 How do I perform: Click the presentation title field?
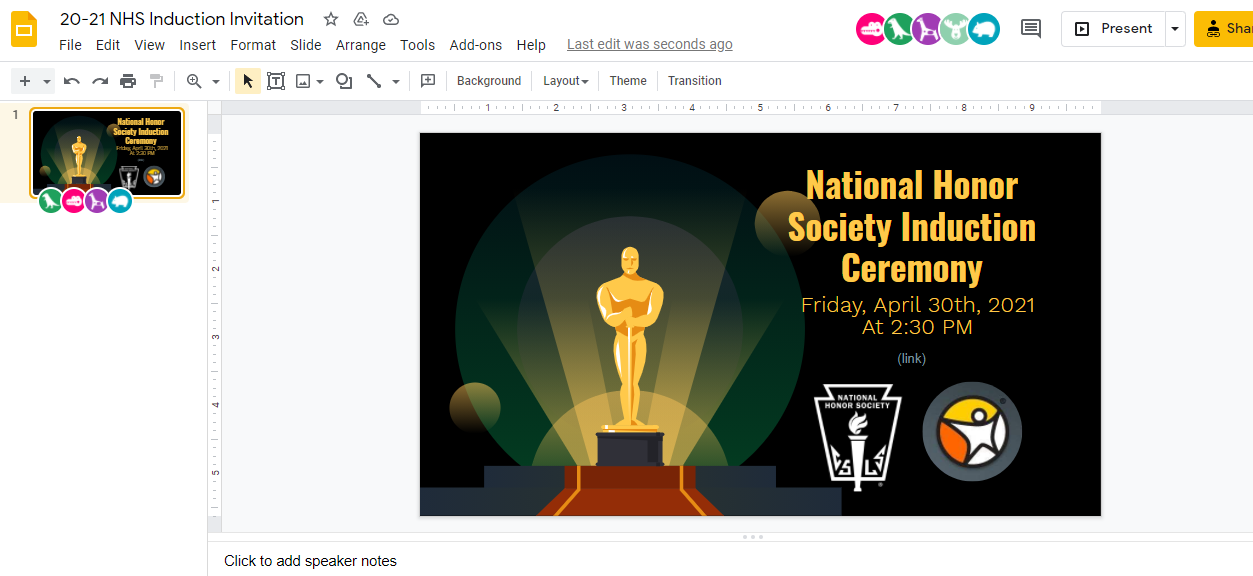tap(182, 19)
